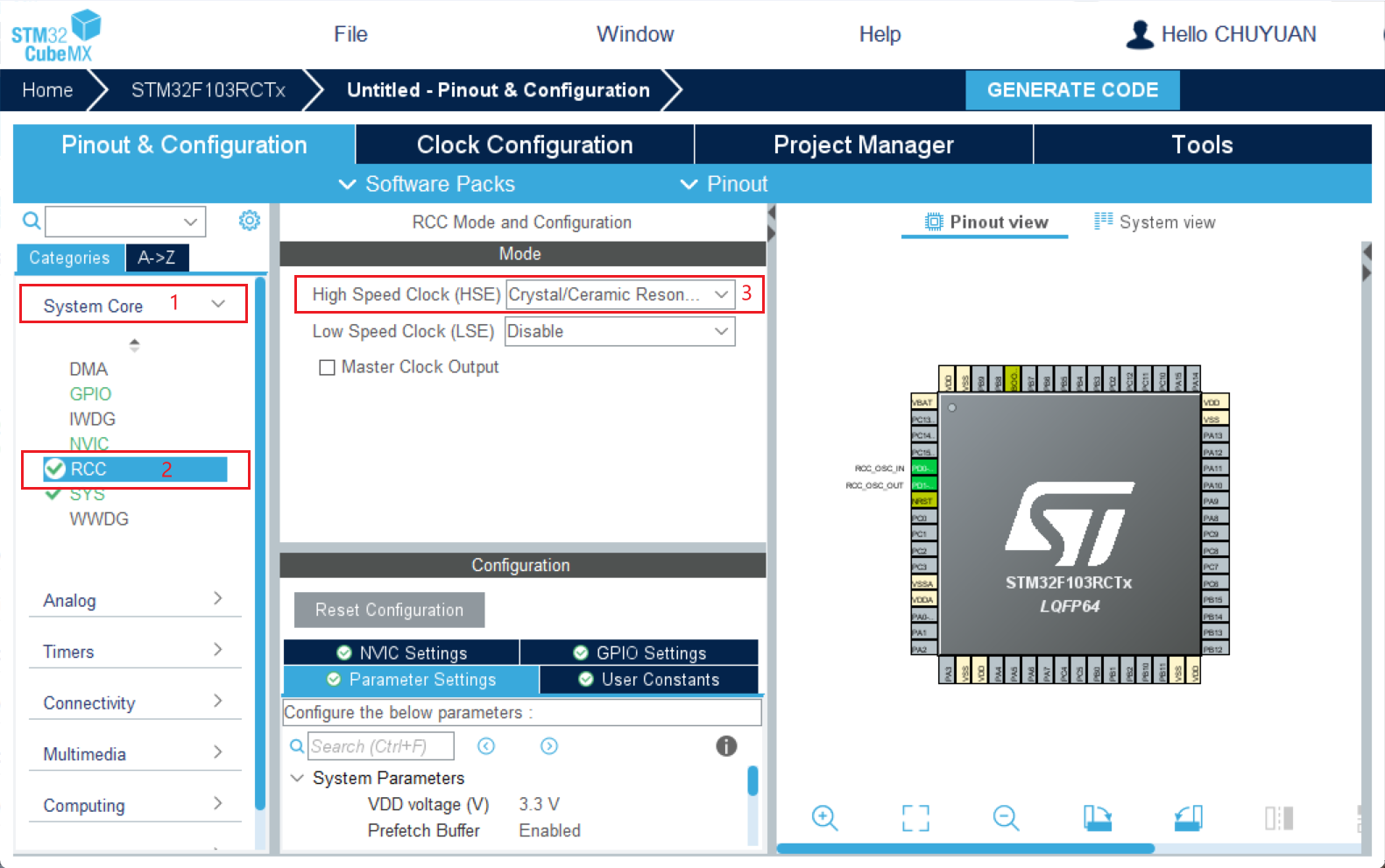Go to next parameter search result
The image size is (1385, 868).
549,746
